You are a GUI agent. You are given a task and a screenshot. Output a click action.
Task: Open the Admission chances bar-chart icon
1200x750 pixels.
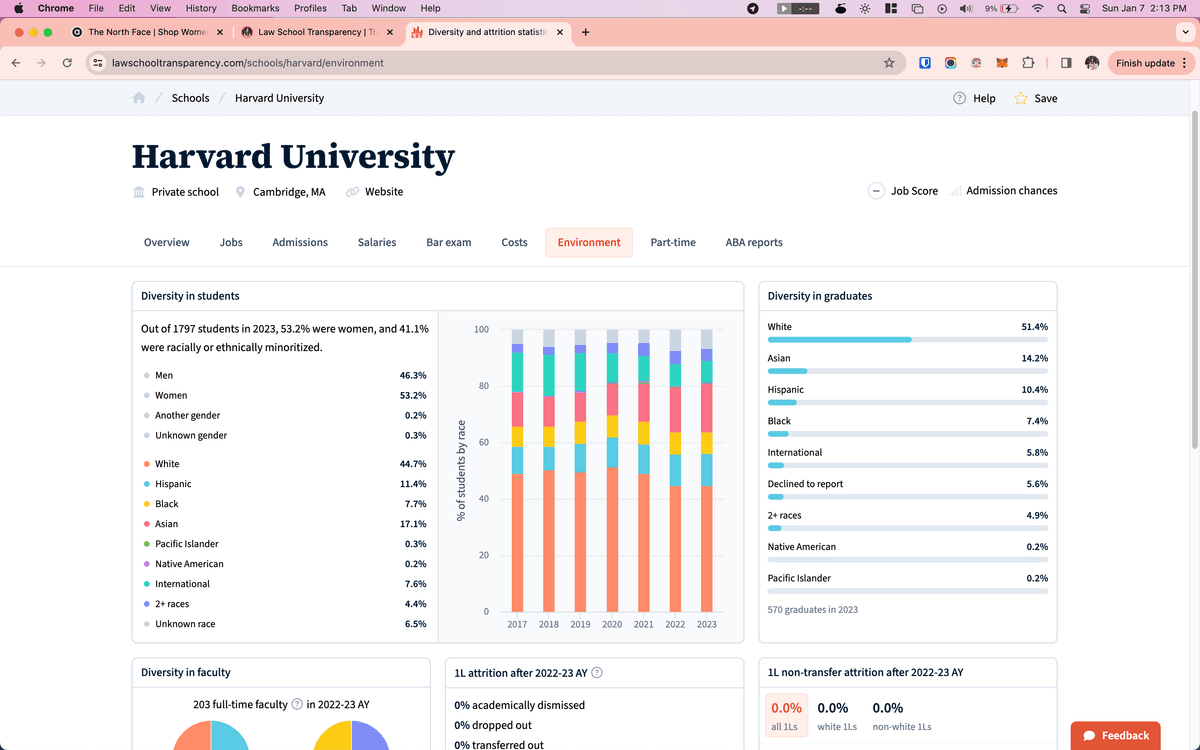click(x=957, y=190)
